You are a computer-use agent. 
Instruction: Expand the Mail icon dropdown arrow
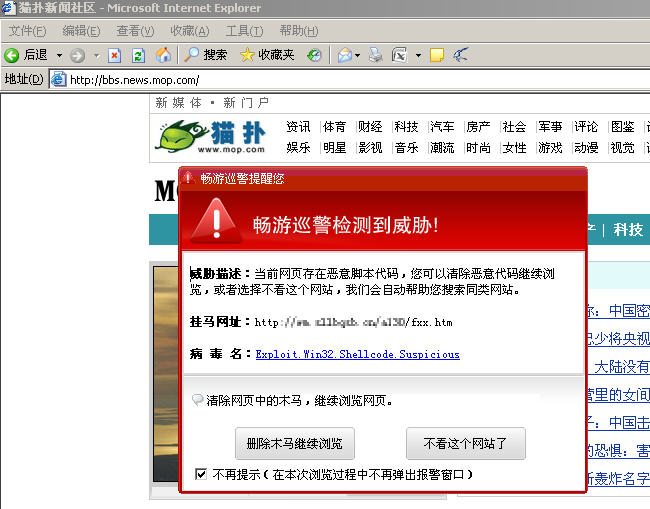[358, 55]
